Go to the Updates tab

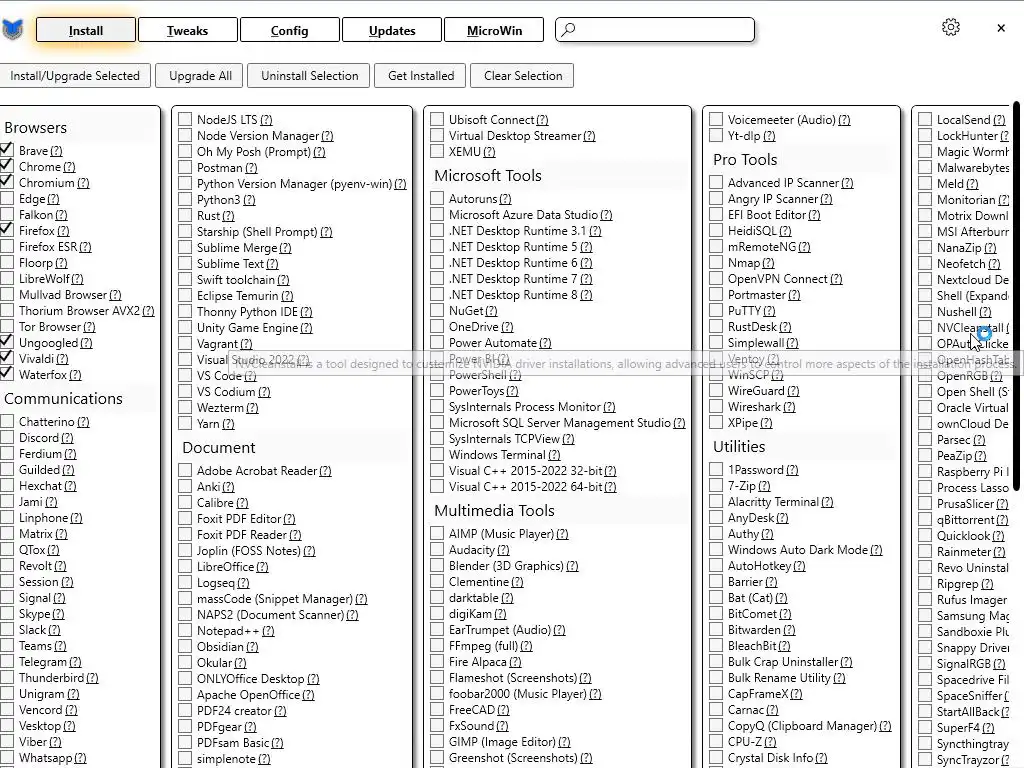(x=392, y=30)
